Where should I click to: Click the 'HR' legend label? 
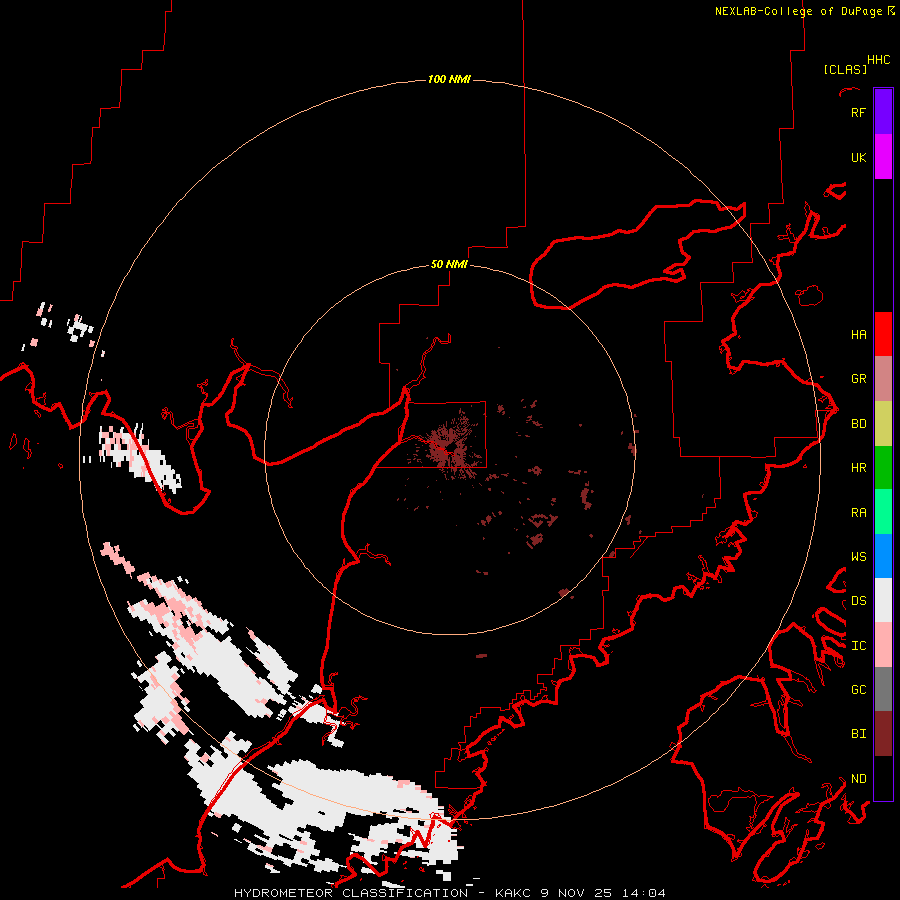(x=858, y=468)
